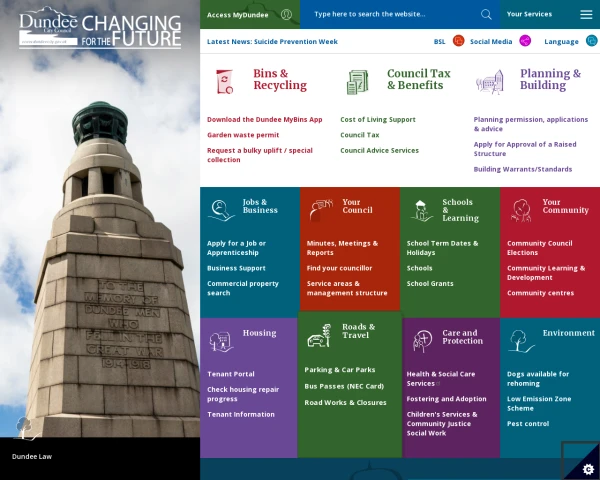This screenshot has height=480, width=600.
Task: Click the search magnifier icon
Action: pyautogui.click(x=486, y=15)
